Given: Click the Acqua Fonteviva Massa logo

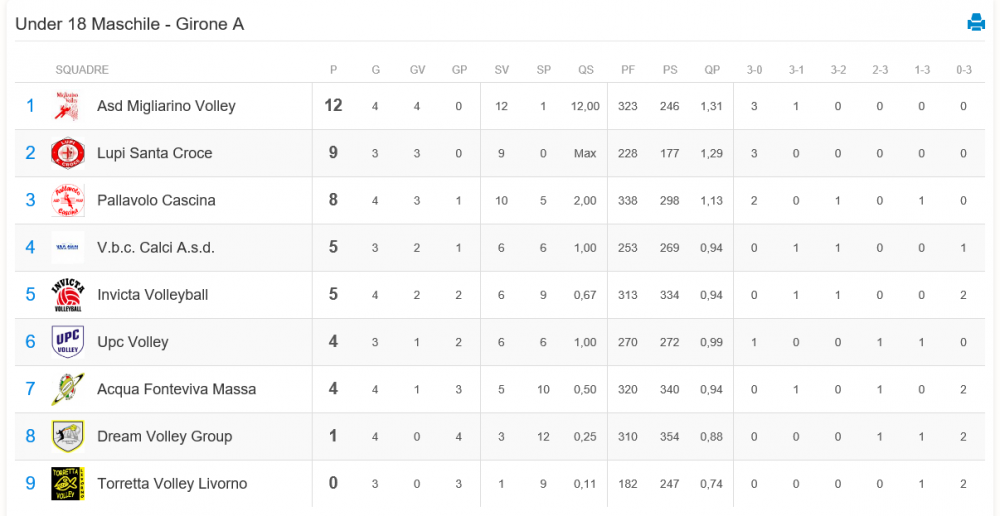Looking at the screenshot, I should (67, 389).
